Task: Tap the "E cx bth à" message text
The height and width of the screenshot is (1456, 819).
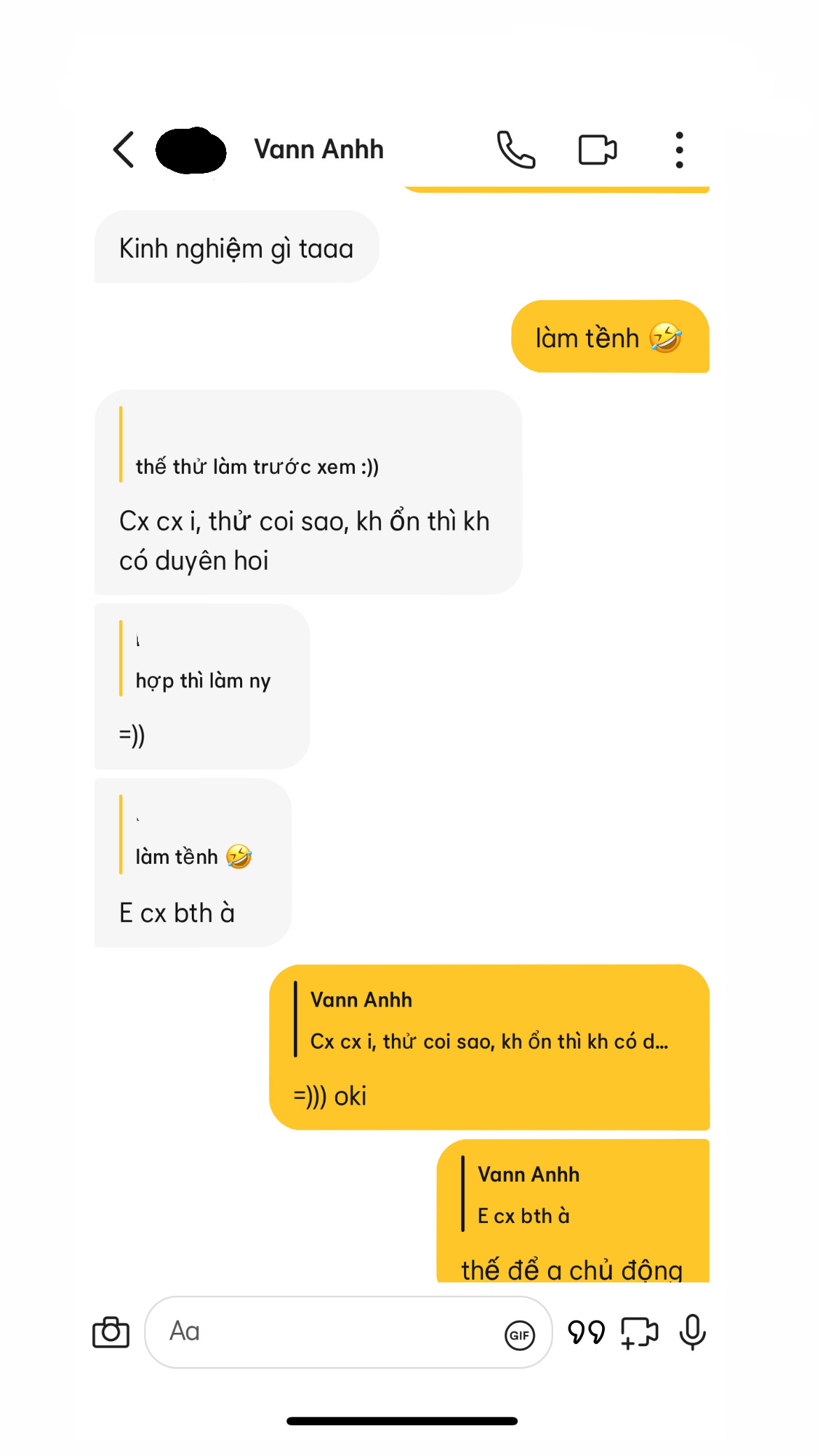Action: point(177,913)
